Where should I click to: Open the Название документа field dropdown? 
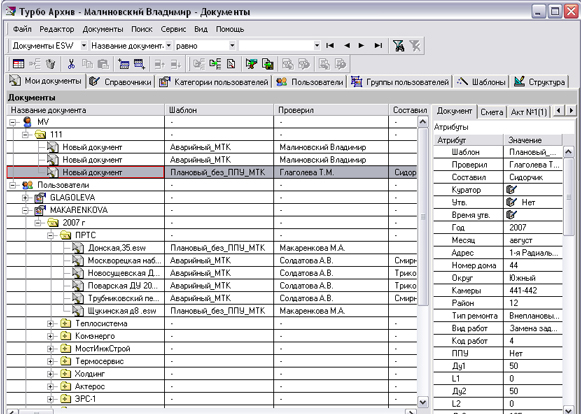169,46
